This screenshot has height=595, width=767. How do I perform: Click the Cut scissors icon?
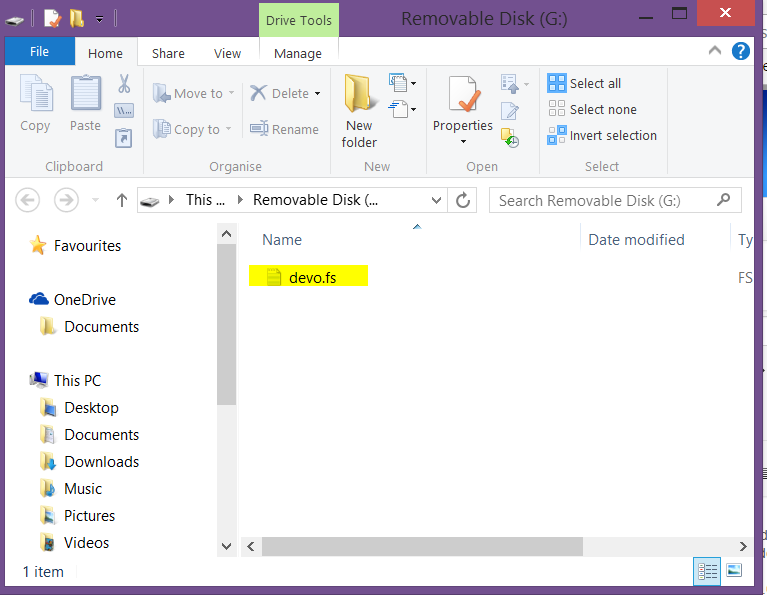124,84
